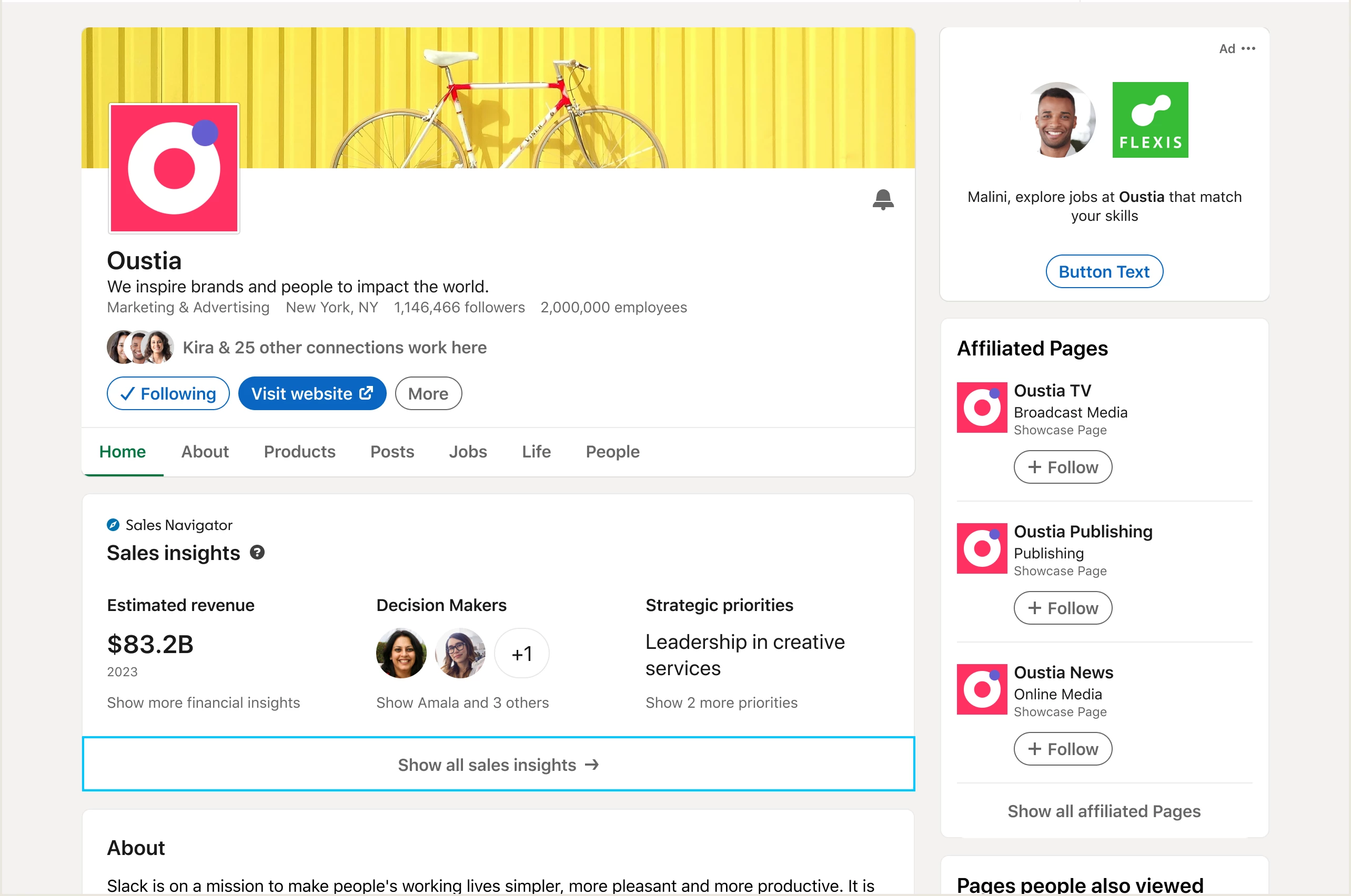Follow the Oustia TV showcase page
Screen dimensions: 1351x896
point(1062,467)
